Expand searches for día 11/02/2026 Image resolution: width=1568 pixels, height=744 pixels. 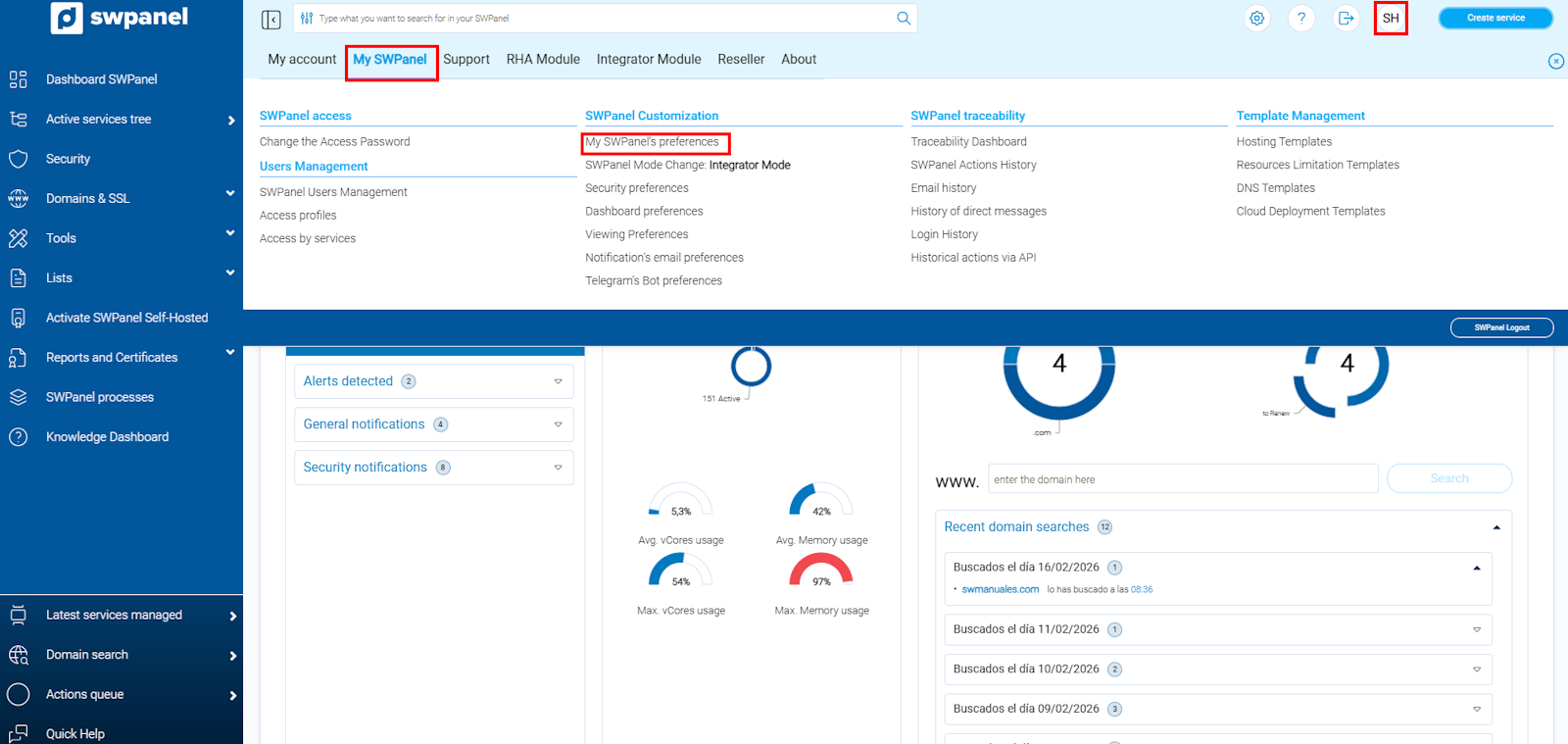click(x=1476, y=629)
